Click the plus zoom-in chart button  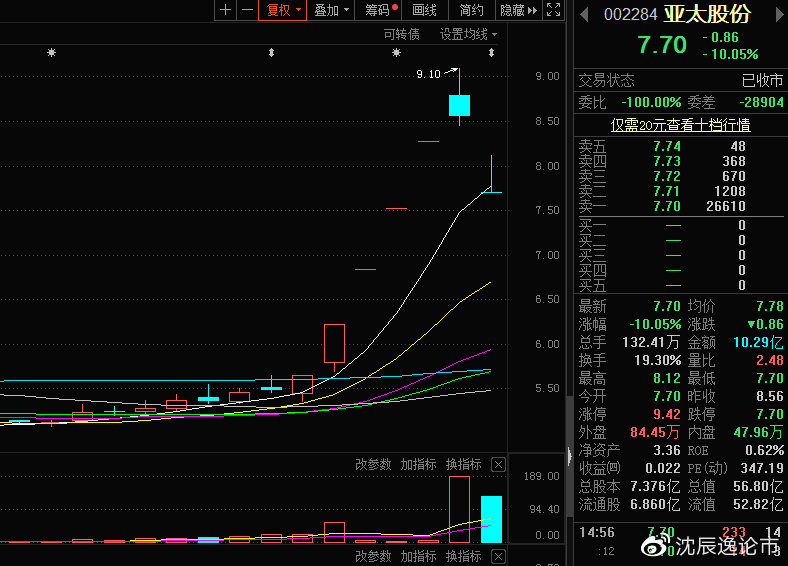point(225,10)
